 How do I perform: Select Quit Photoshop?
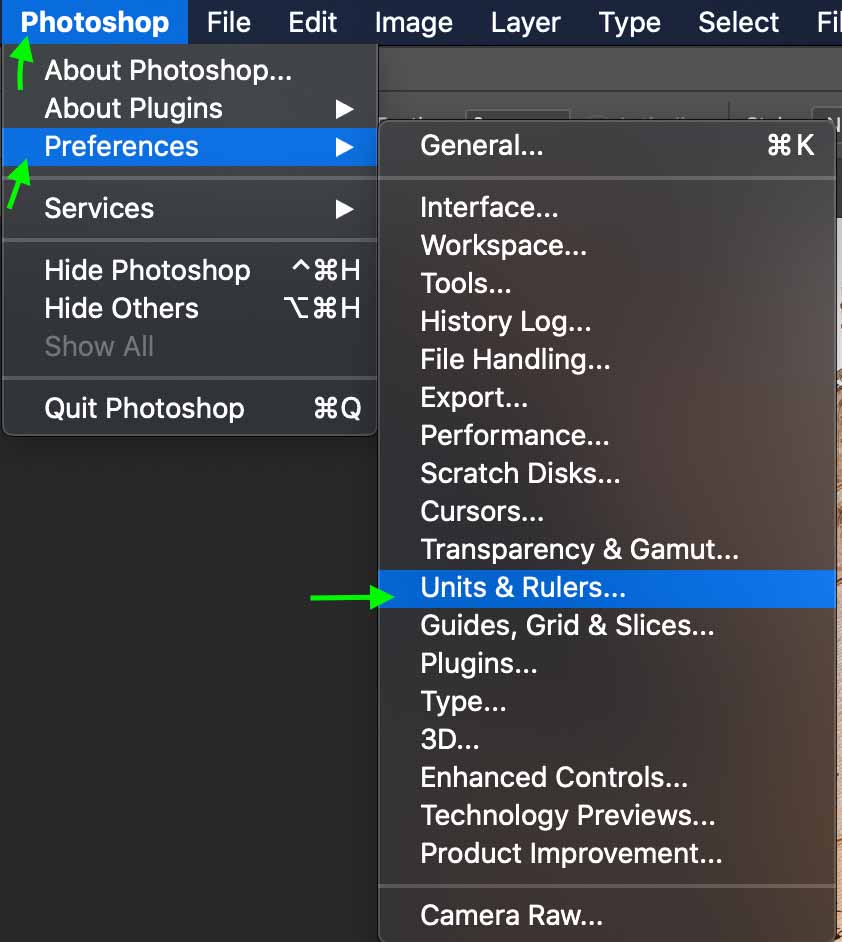(190, 409)
